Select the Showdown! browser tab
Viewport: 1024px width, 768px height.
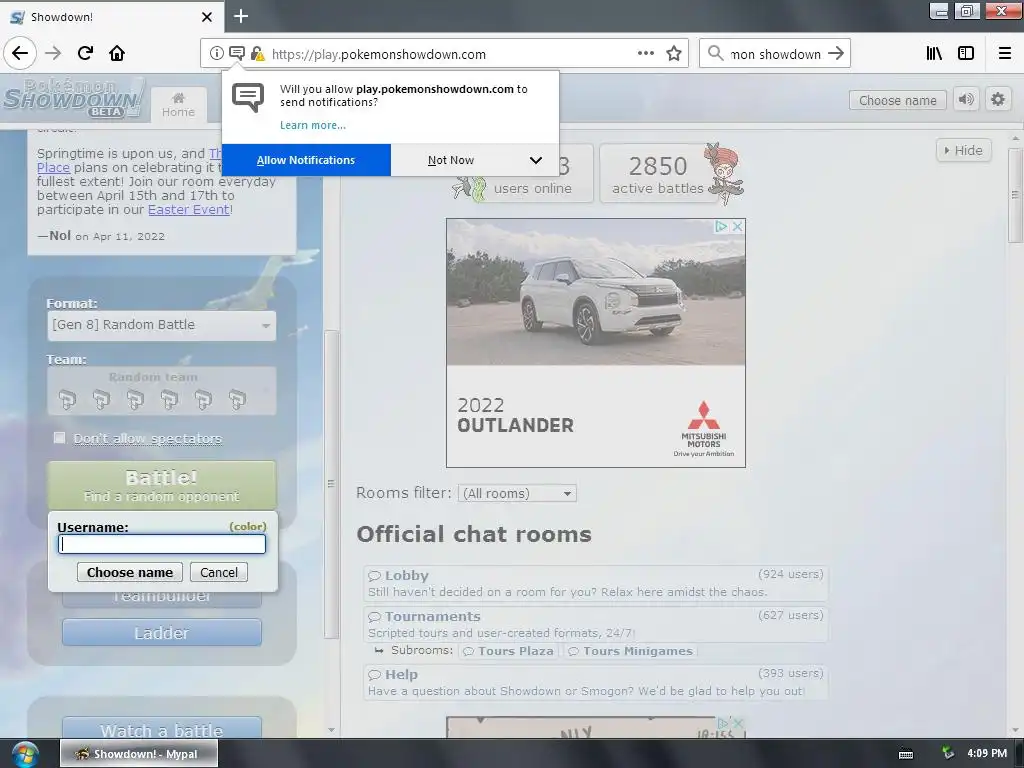click(111, 17)
